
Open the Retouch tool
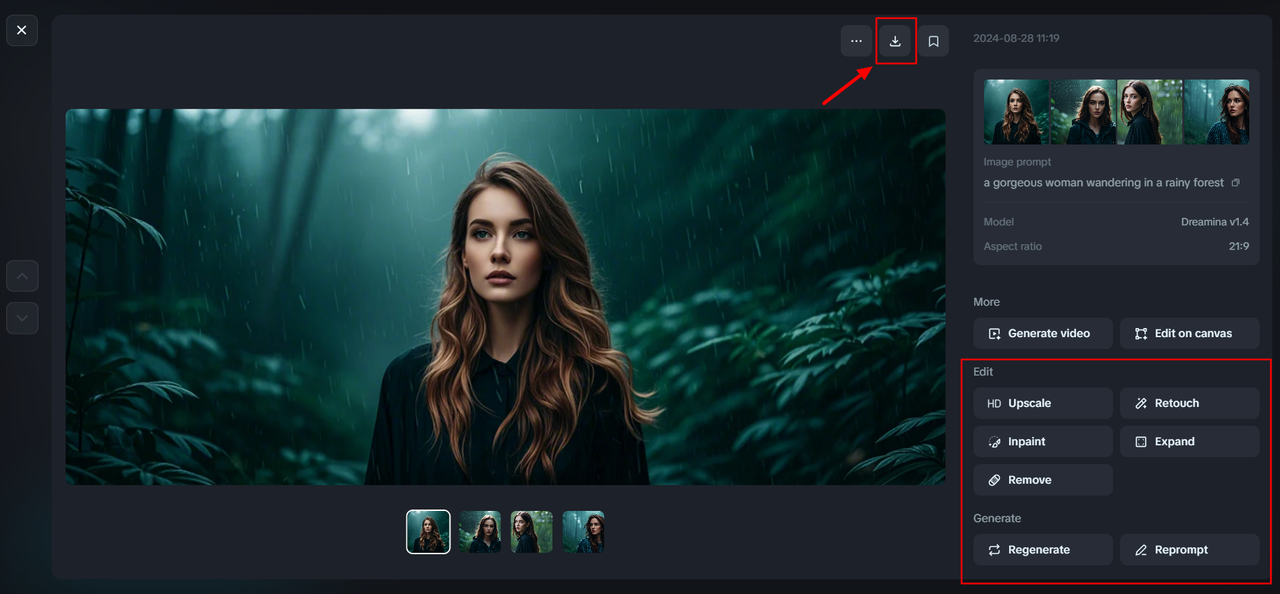click(1190, 403)
